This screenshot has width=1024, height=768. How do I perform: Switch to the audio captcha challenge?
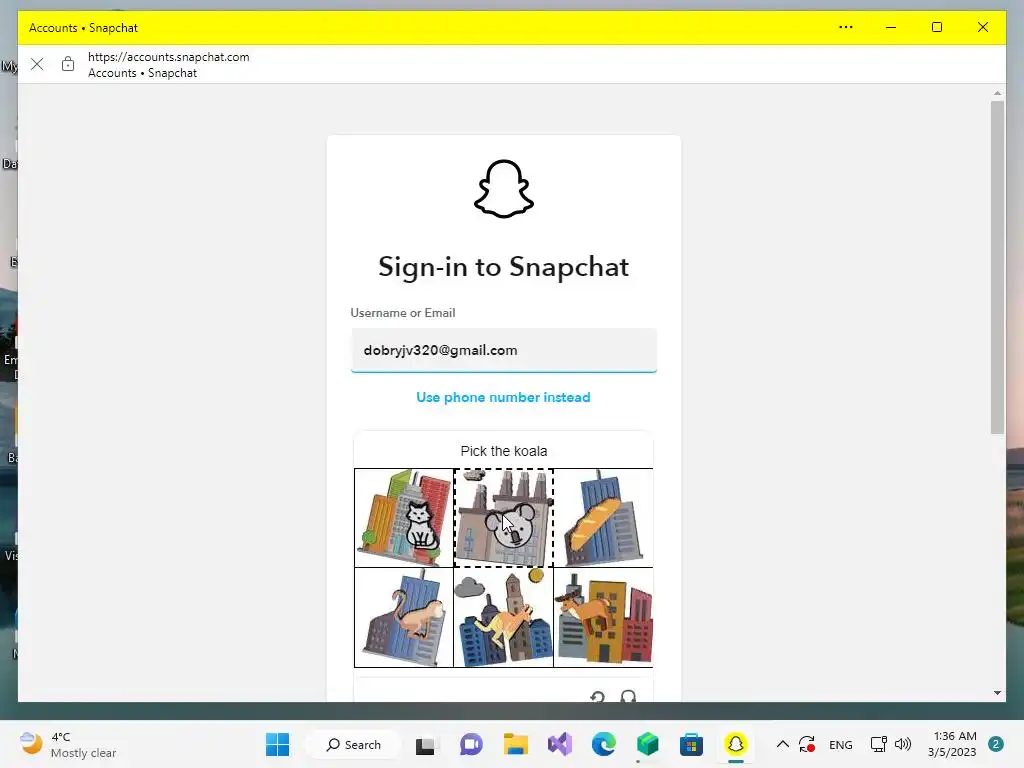(x=628, y=697)
